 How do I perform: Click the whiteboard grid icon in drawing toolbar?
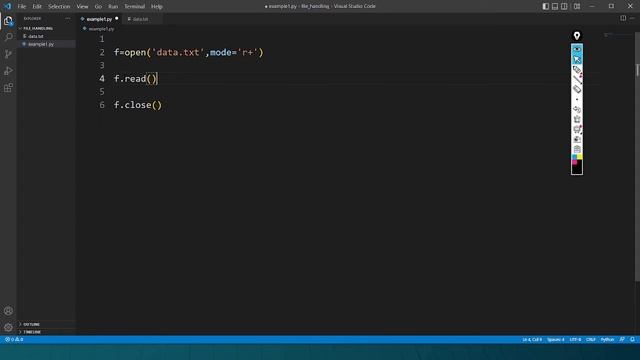pyautogui.click(x=577, y=149)
